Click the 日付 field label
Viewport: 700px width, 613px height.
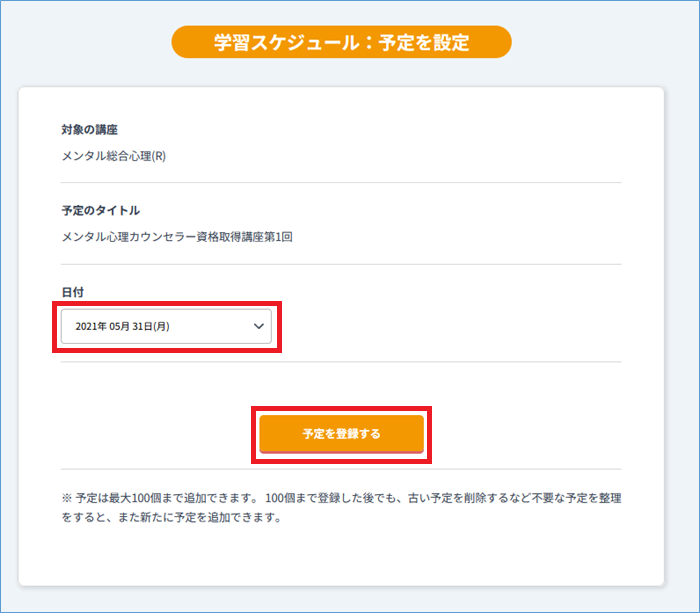[72, 292]
